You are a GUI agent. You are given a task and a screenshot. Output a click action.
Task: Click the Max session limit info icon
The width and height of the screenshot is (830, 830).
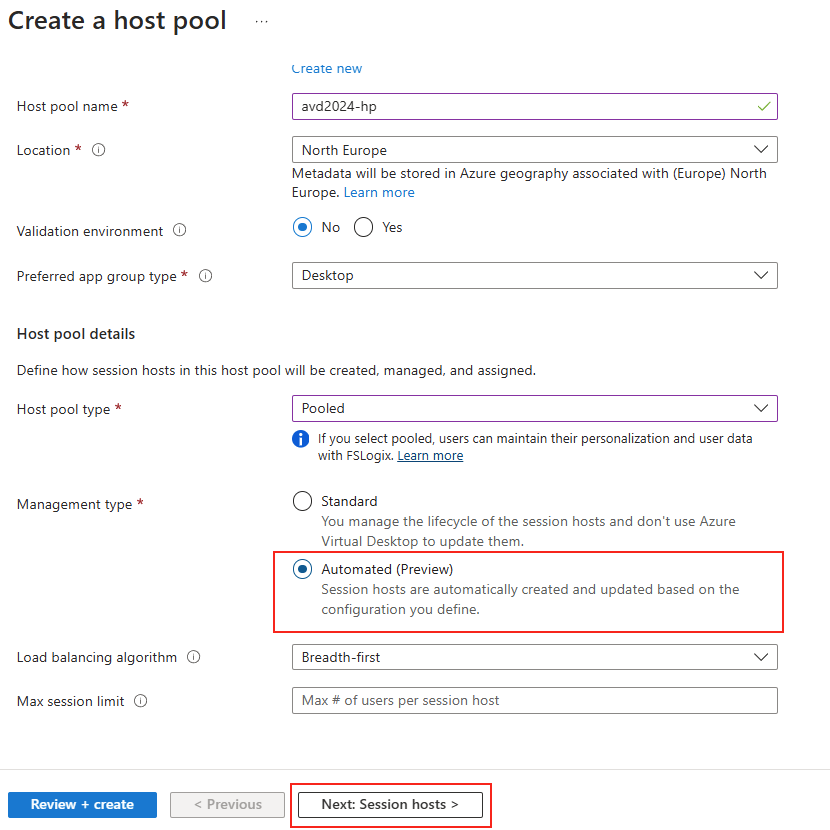(x=140, y=701)
